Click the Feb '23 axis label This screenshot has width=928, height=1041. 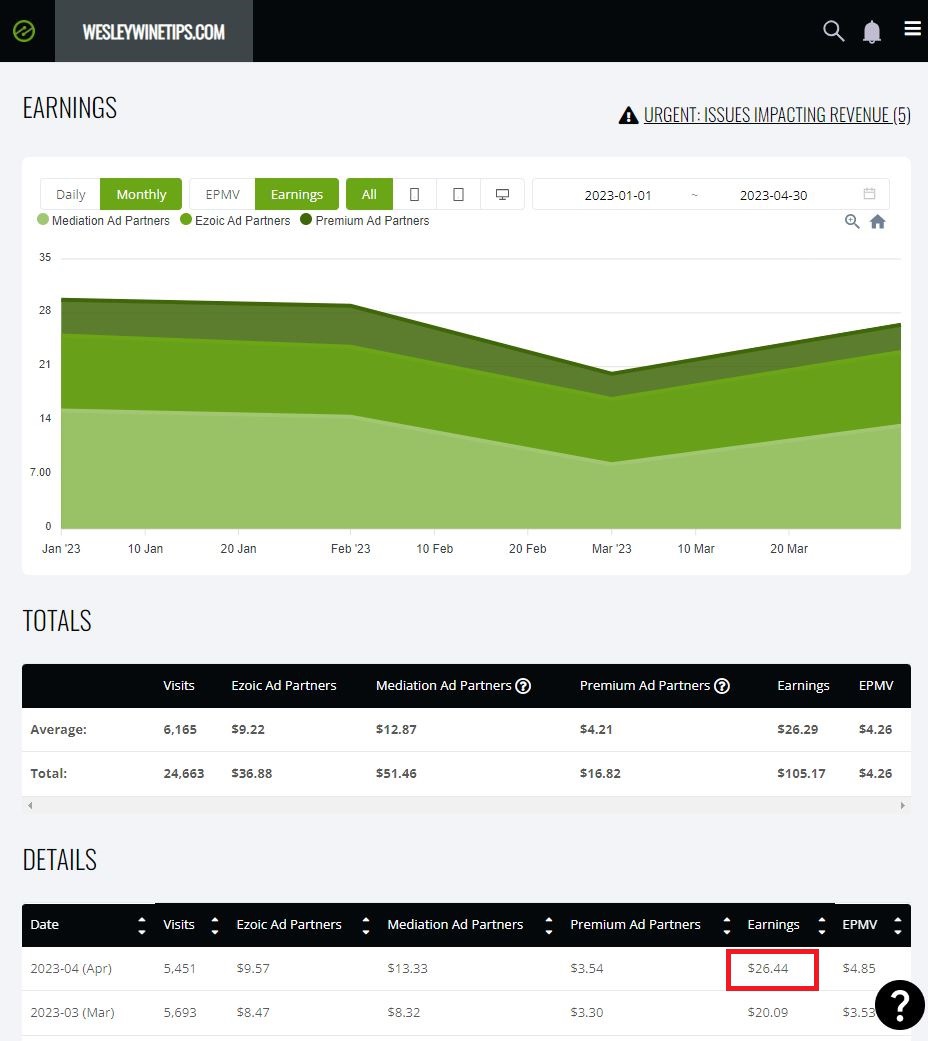click(x=350, y=549)
